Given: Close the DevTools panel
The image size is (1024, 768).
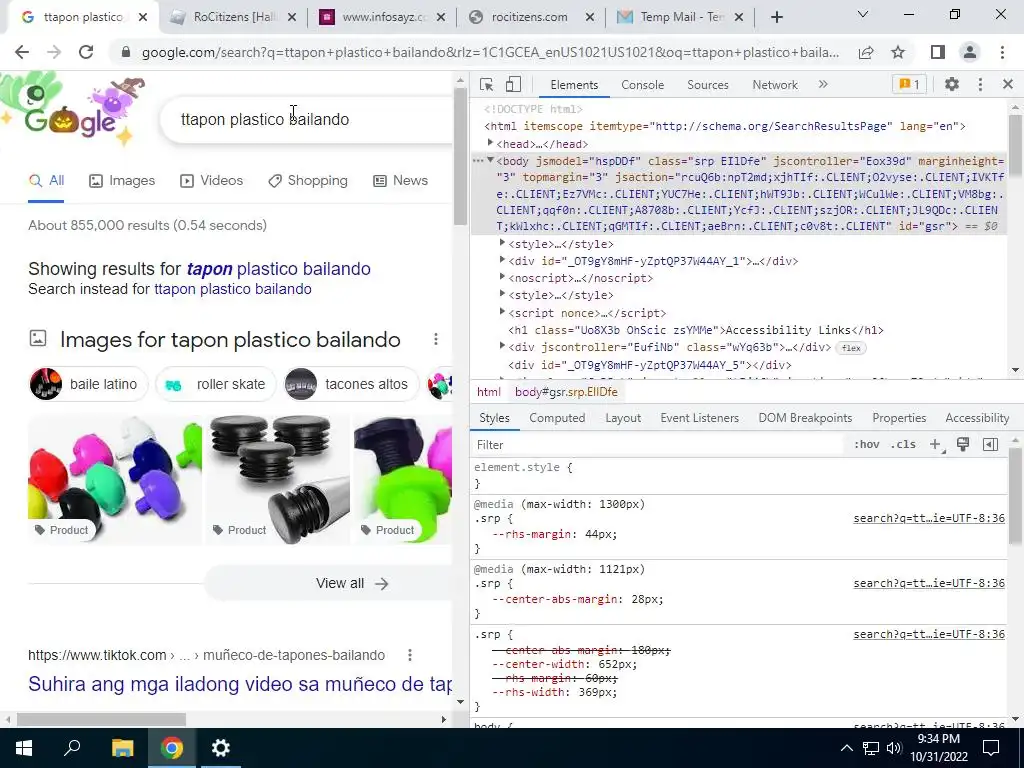Looking at the screenshot, I should coord(1008,84).
